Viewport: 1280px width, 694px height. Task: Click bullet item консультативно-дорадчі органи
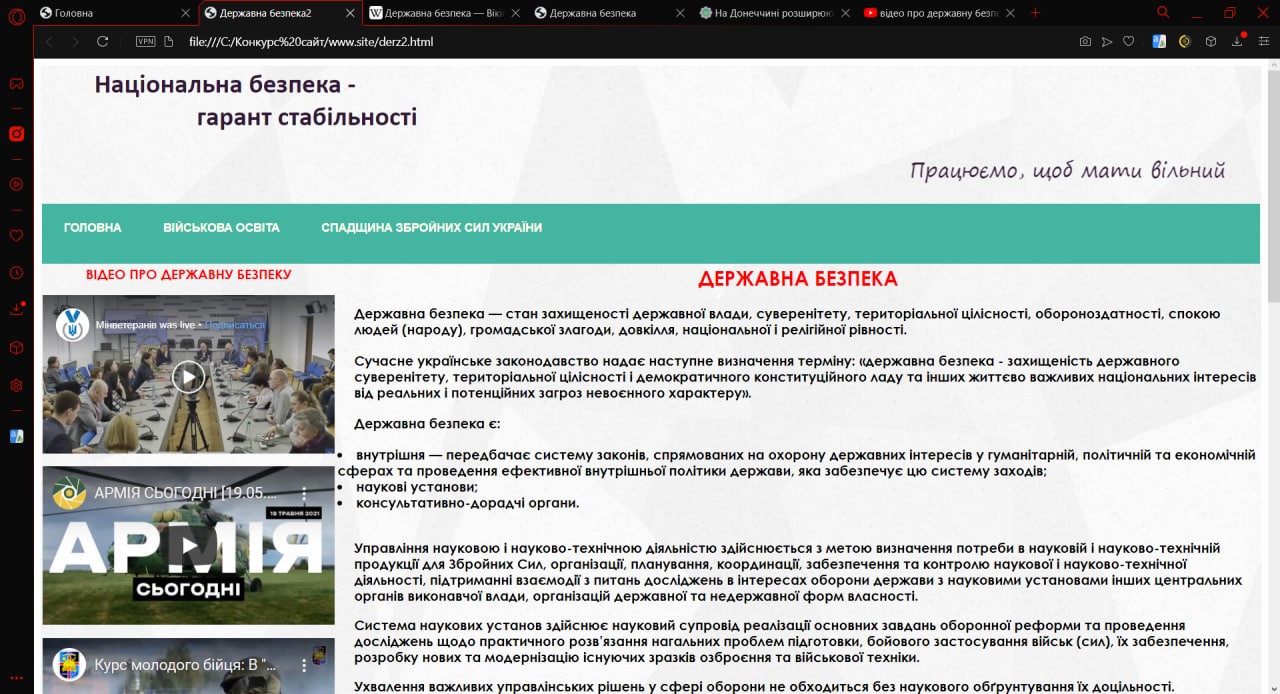[x=467, y=503]
